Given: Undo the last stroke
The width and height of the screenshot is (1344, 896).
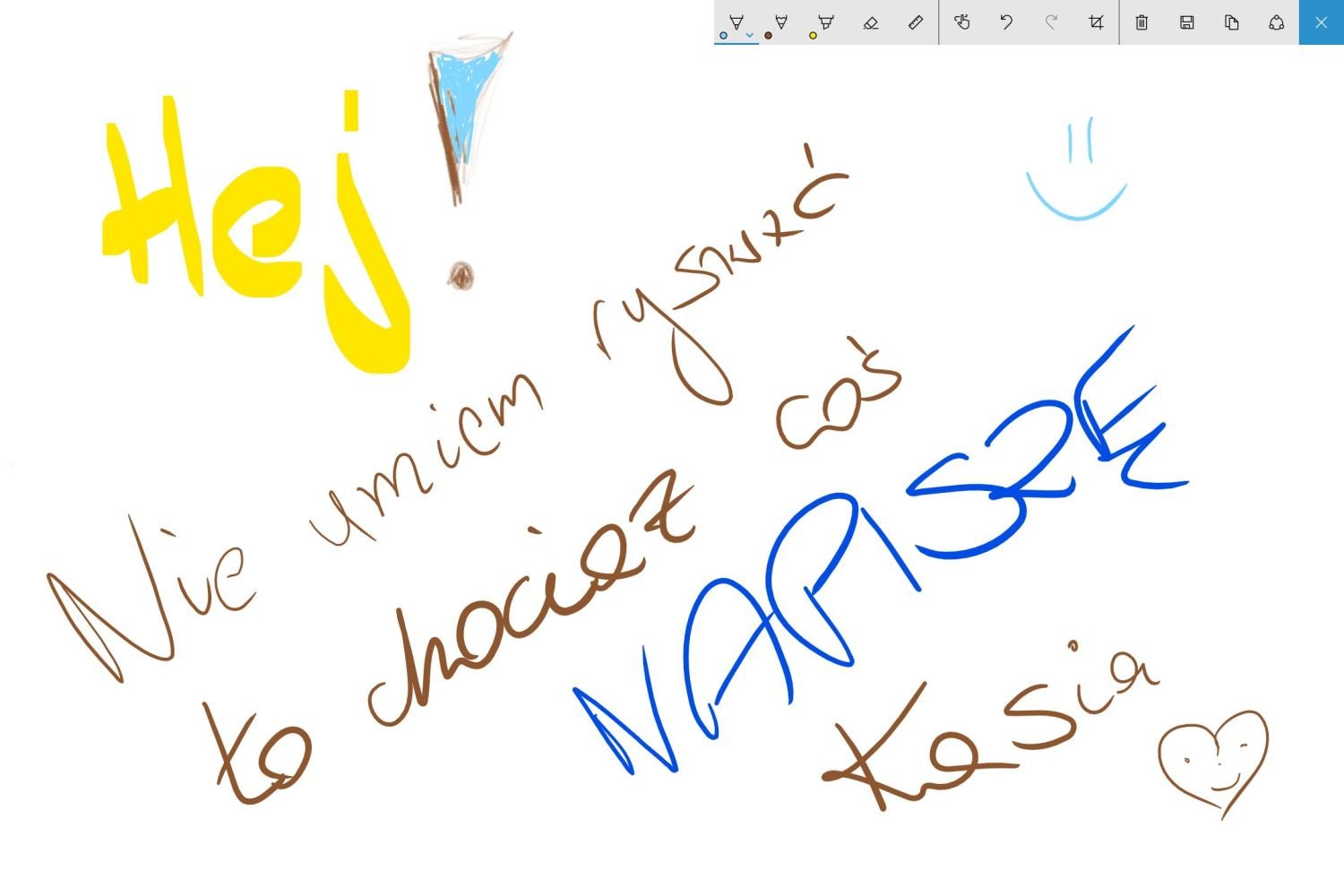Looking at the screenshot, I should pyautogui.click(x=1006, y=22).
